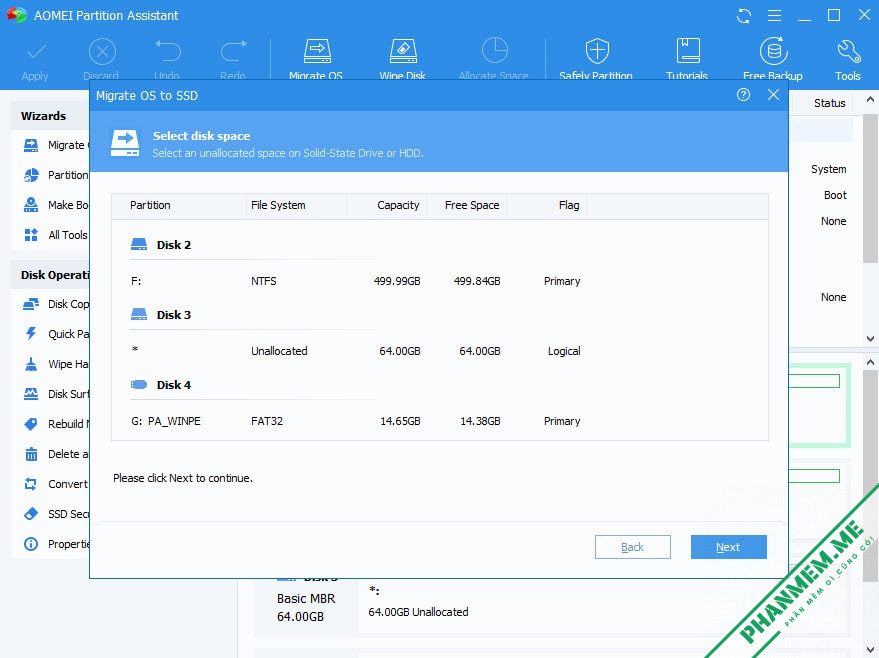Image resolution: width=879 pixels, height=658 pixels.
Task: Click the Next button
Action: [x=728, y=547]
